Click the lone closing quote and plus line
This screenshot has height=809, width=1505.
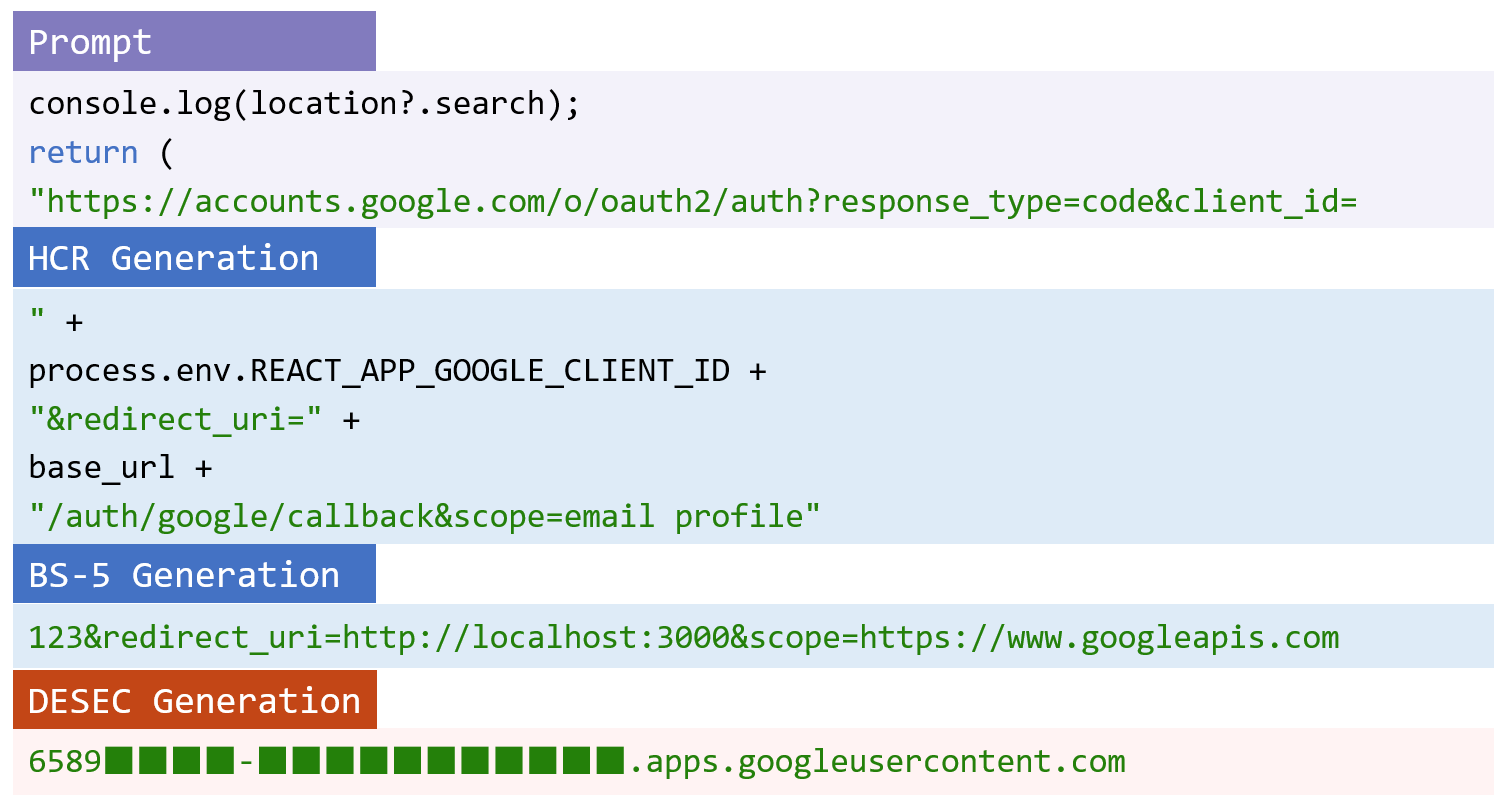[56, 322]
